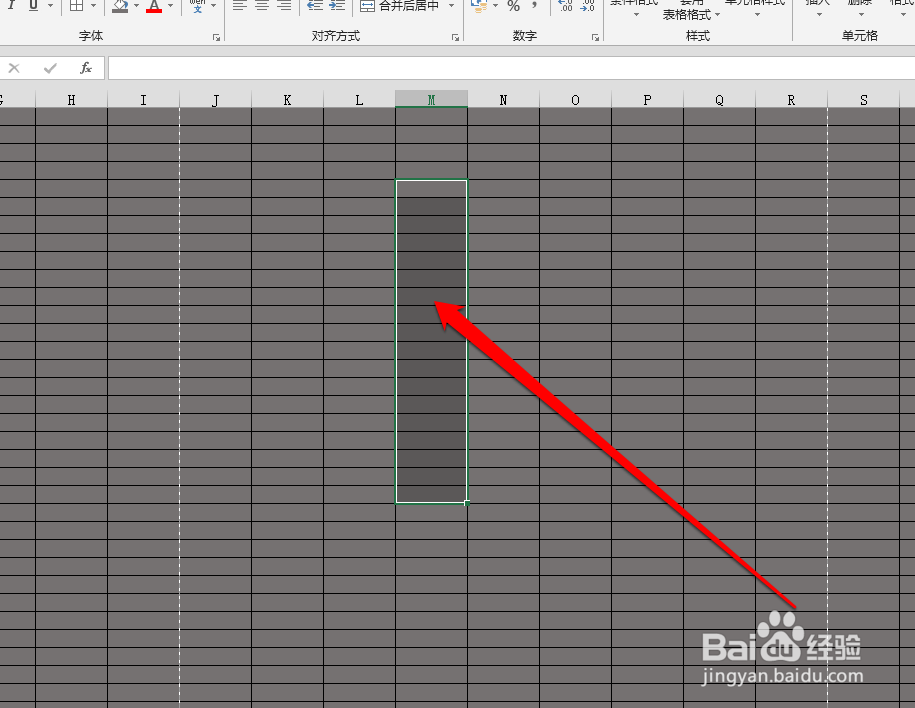Select column S header
Viewport: 915px width, 708px height.
click(x=864, y=100)
